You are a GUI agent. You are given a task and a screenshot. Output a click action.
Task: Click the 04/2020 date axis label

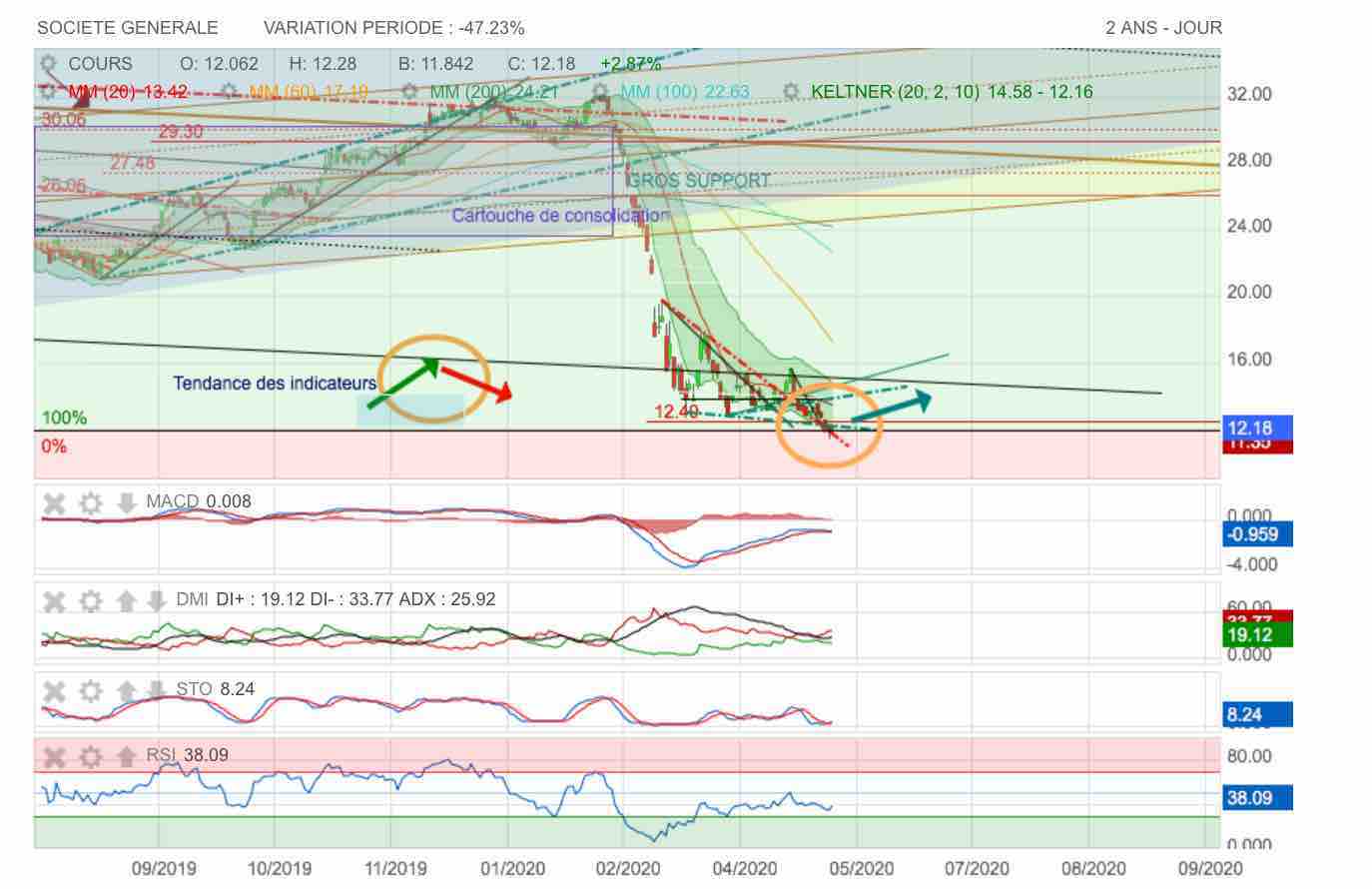coord(745,868)
